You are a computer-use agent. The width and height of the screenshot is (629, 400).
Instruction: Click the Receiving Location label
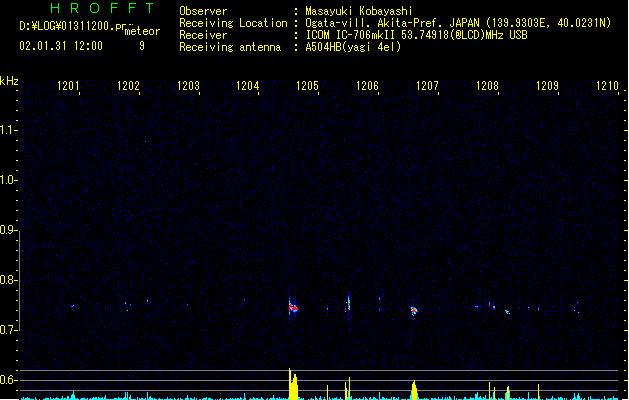pos(233,23)
